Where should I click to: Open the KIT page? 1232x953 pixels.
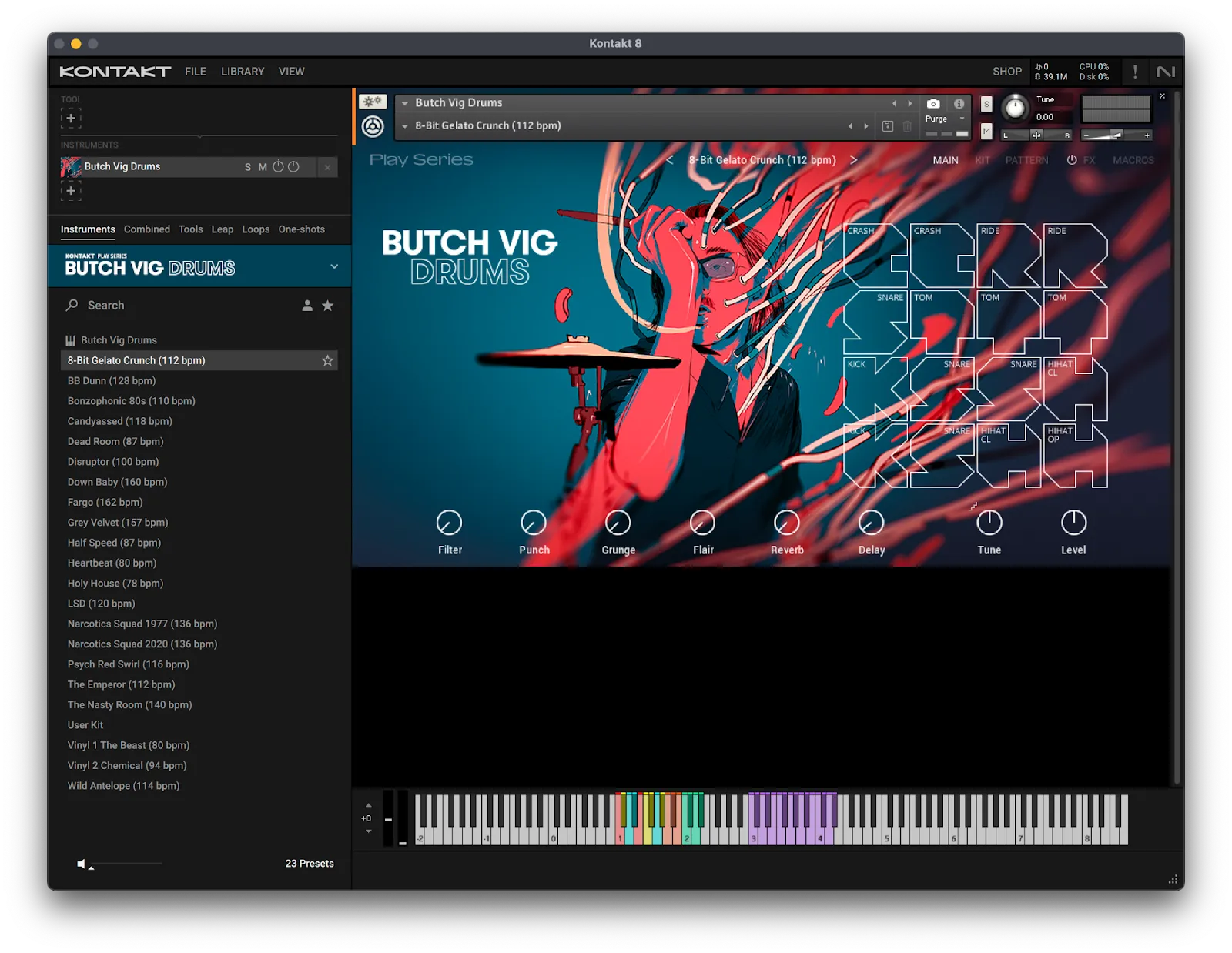(x=983, y=160)
